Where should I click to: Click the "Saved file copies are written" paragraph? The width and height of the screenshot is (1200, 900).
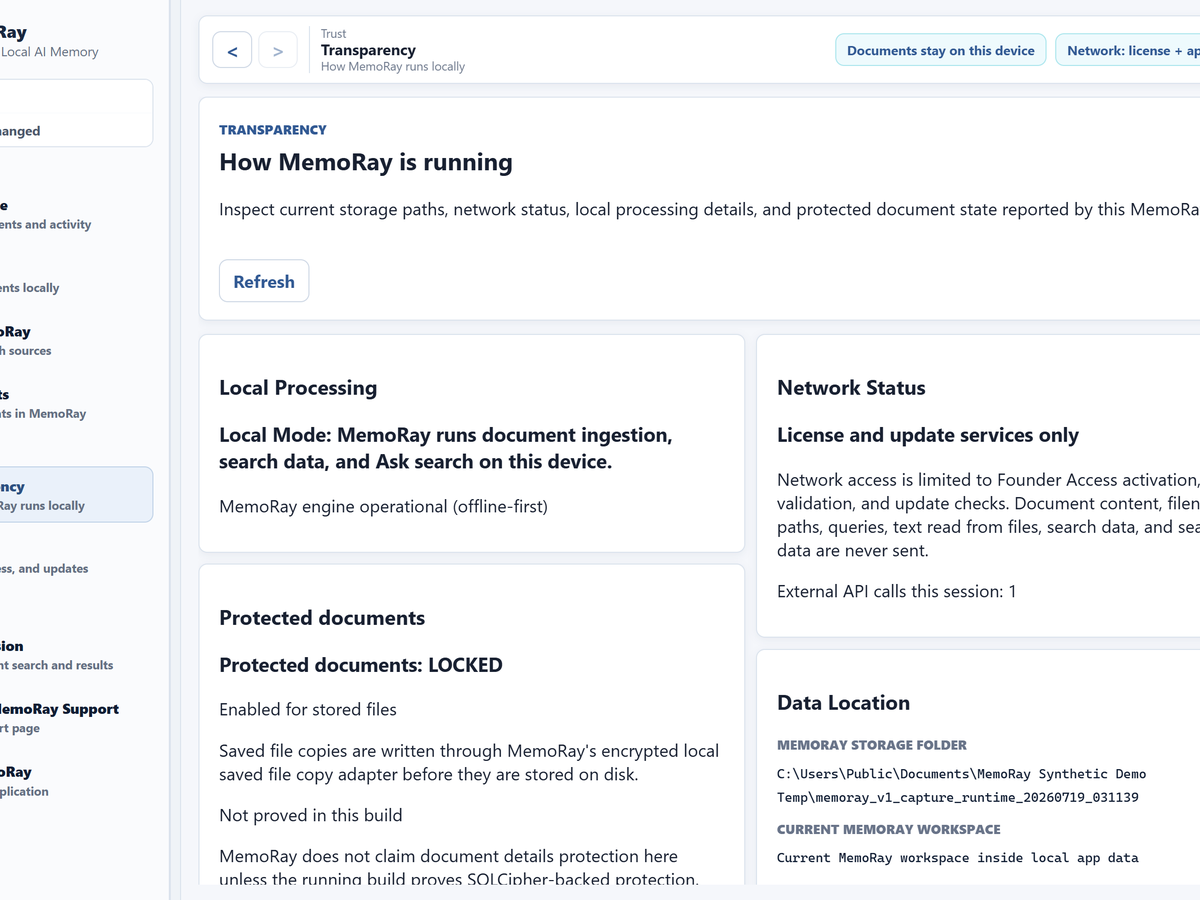(x=469, y=762)
